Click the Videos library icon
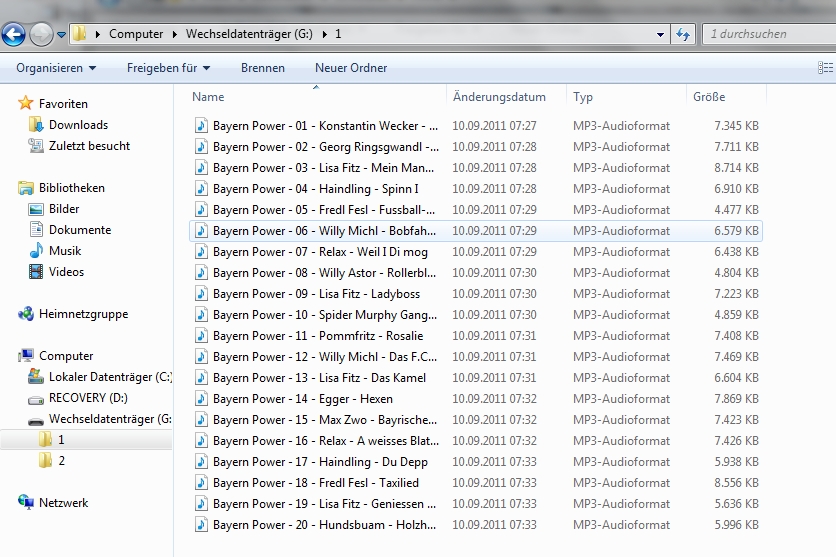Viewport: 836px width, 557px height. click(x=36, y=272)
